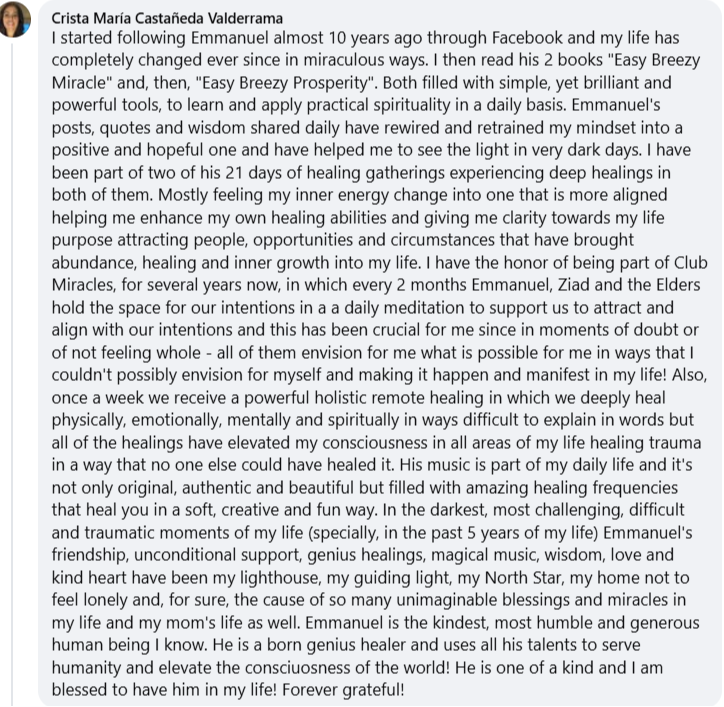Open the commenter's profile picture avatar

pos(15,18)
